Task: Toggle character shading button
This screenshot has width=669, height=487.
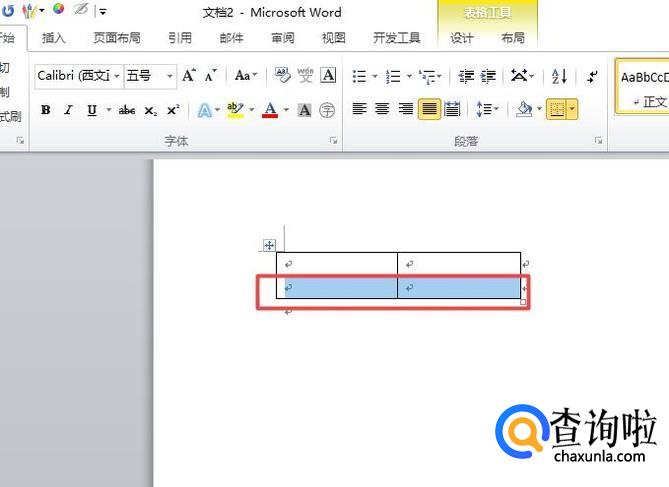Action: pyautogui.click(x=304, y=110)
